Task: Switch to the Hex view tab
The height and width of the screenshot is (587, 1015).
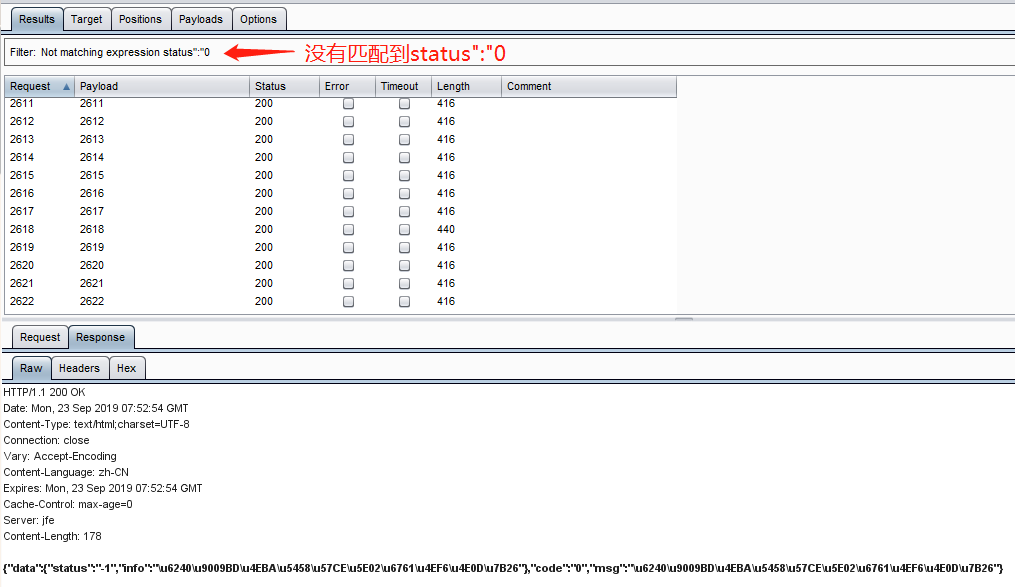Action: pyautogui.click(x=127, y=368)
